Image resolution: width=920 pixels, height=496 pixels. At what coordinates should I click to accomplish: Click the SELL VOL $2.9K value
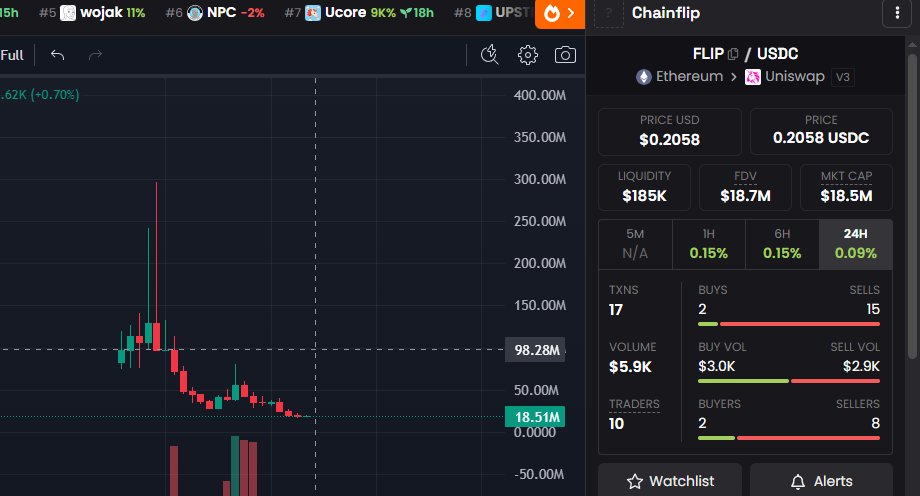click(x=861, y=366)
